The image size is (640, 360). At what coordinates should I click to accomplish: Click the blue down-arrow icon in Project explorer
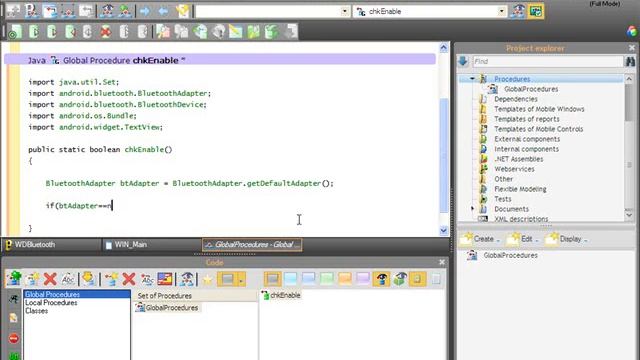point(463,61)
